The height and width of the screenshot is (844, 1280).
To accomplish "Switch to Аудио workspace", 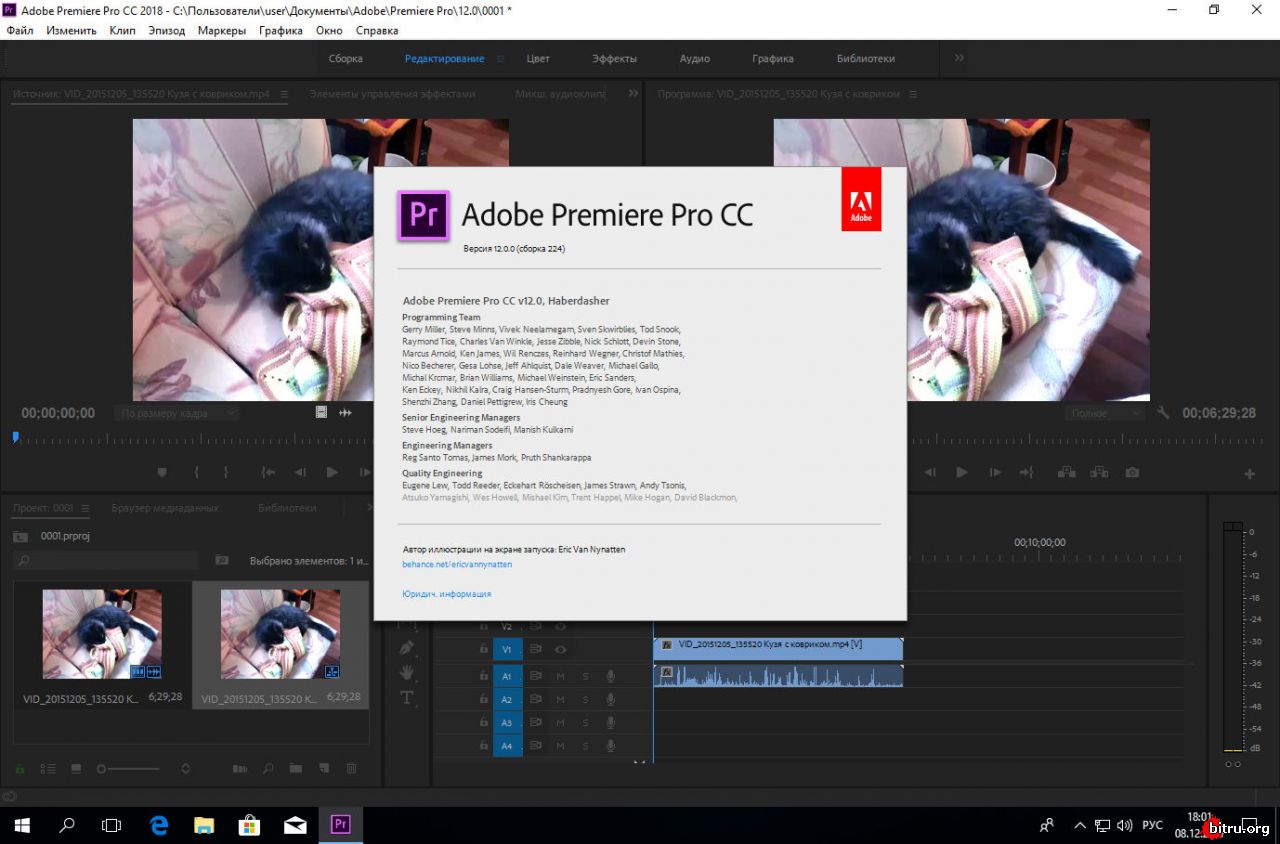I will [695, 59].
